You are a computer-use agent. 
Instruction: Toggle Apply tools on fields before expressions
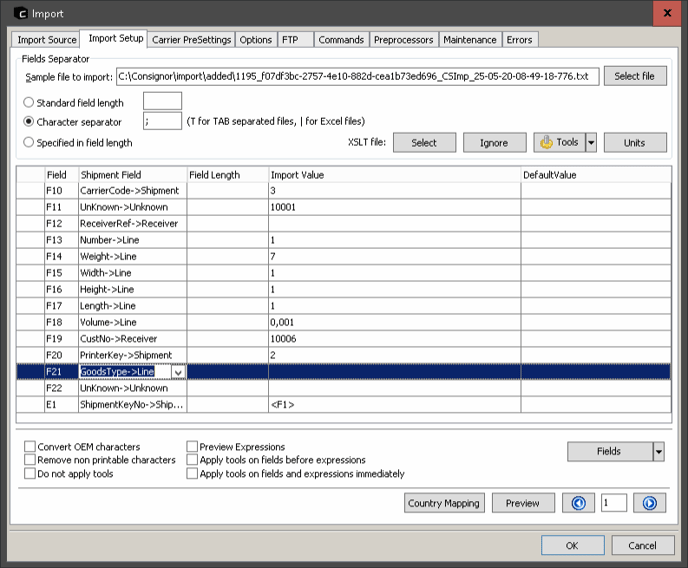click(192, 460)
